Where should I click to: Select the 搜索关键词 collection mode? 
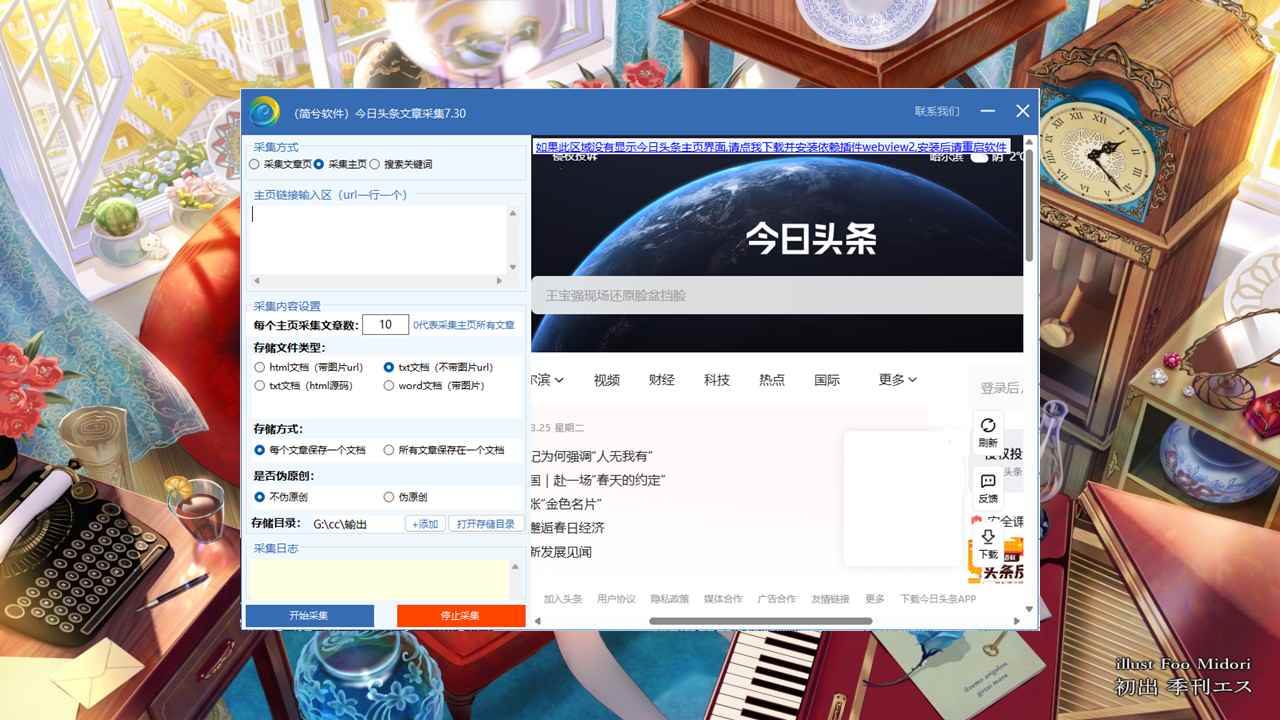(375, 164)
